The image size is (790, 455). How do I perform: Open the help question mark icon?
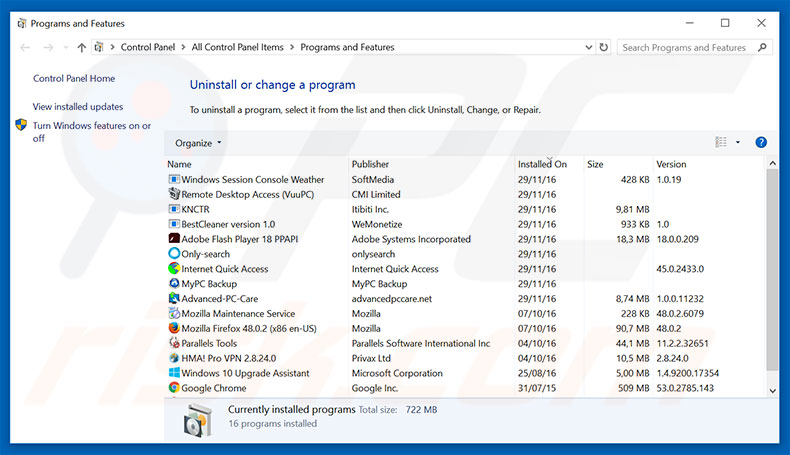(x=761, y=143)
